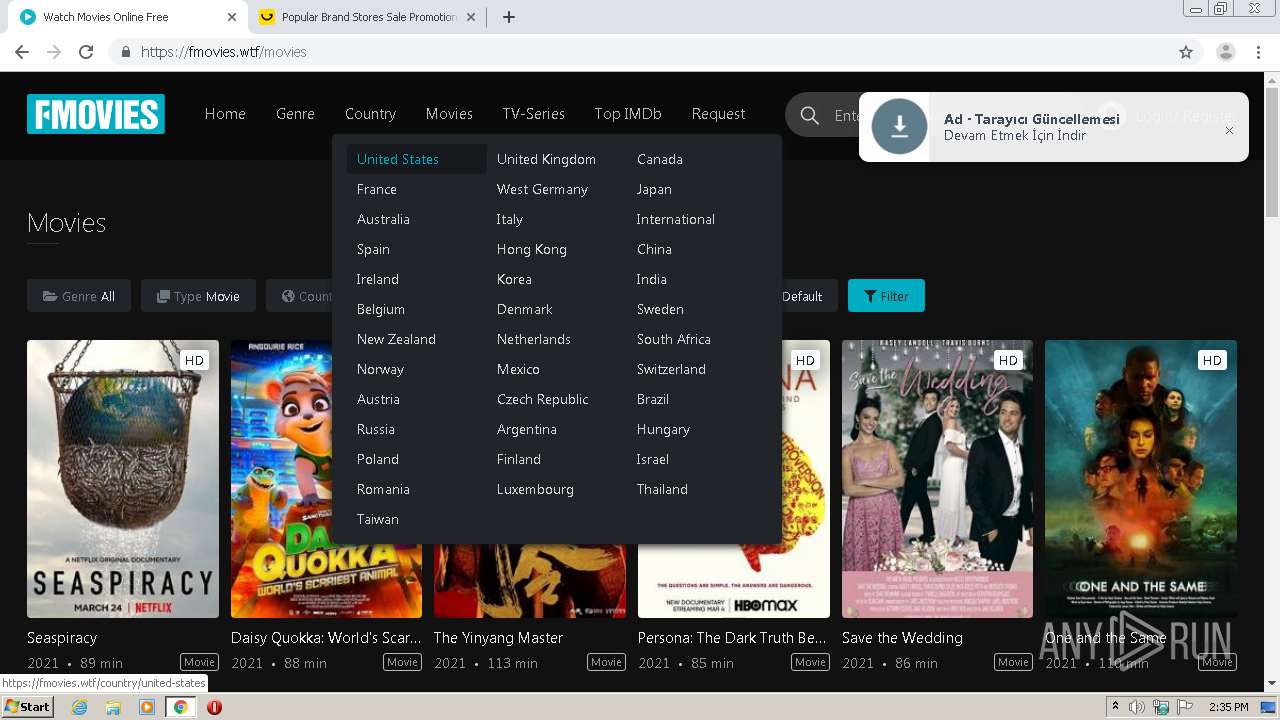Click the ad download arrow icon
The width and height of the screenshot is (1280, 720).
point(899,126)
